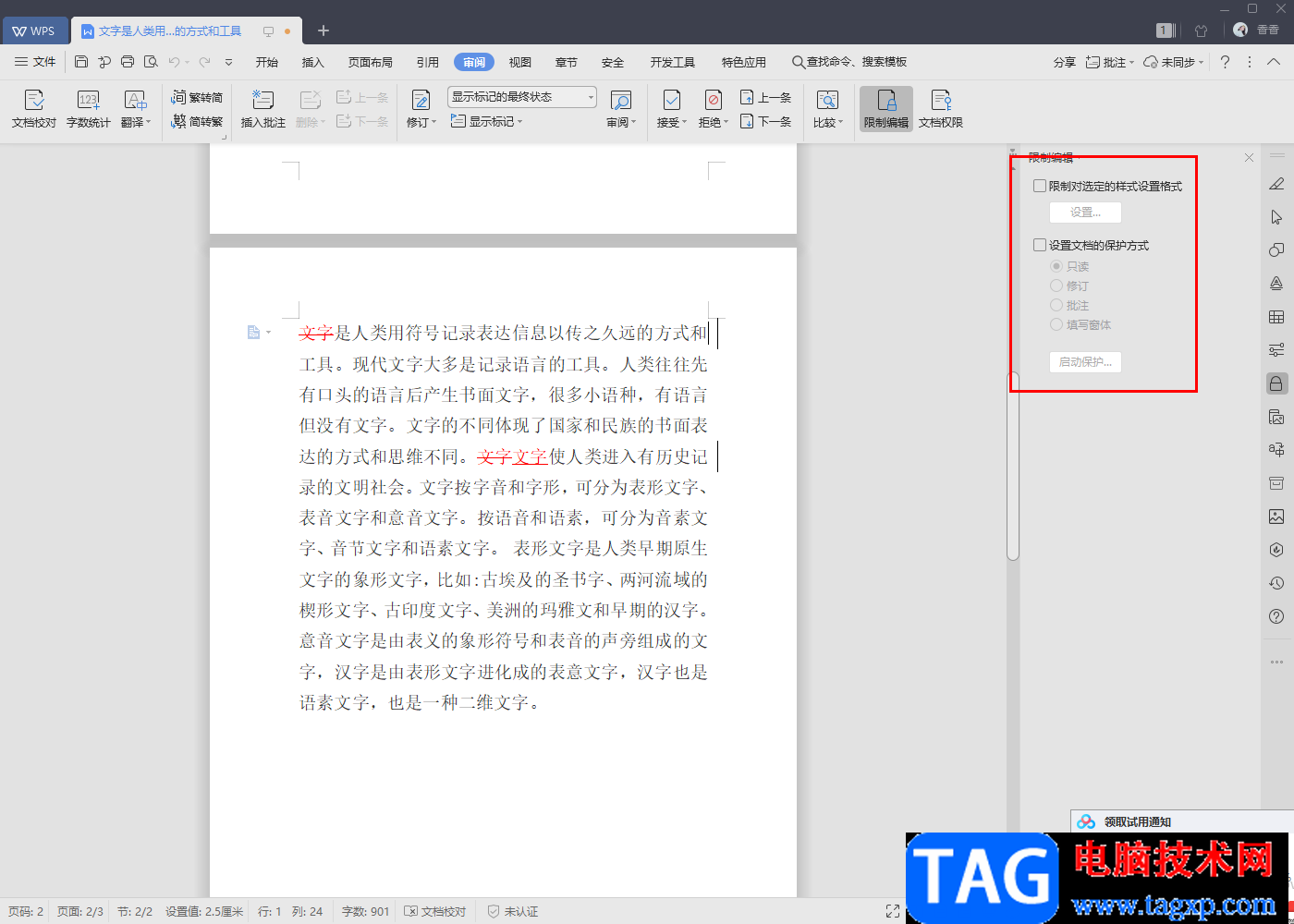
Task: Check 限制对选定的样式设置格式 checkbox
Action: [1040, 186]
